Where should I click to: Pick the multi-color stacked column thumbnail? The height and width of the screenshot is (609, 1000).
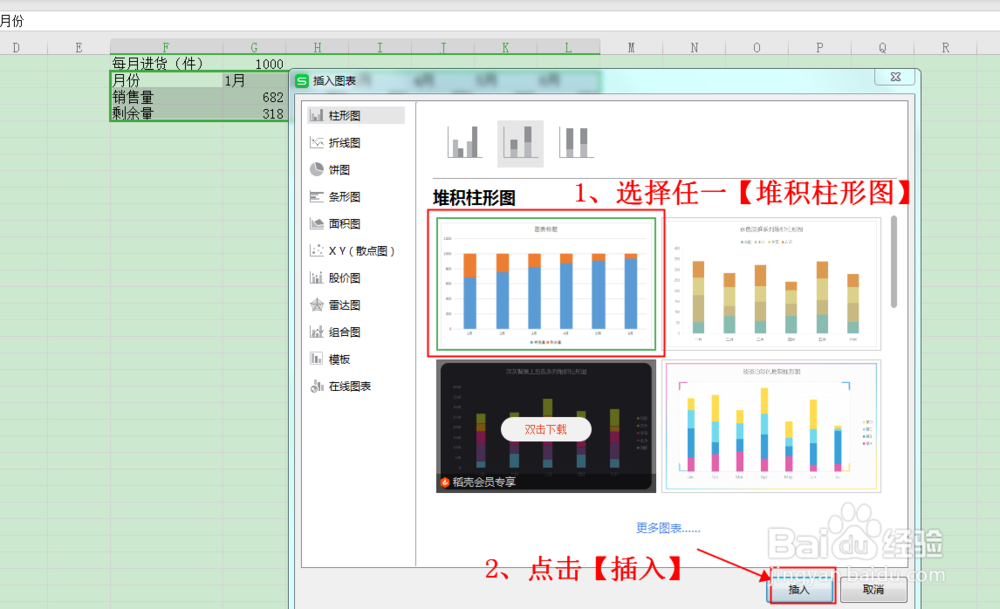click(772, 284)
